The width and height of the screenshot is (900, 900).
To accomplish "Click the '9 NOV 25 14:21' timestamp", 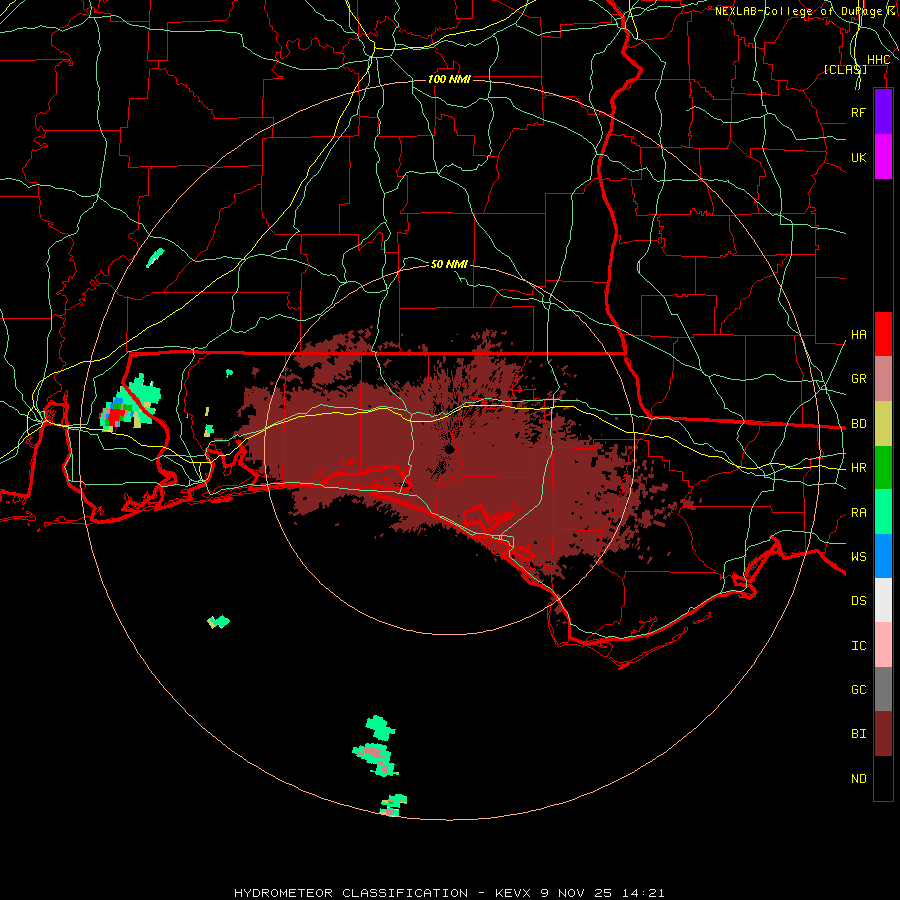I will pyautogui.click(x=603, y=893).
